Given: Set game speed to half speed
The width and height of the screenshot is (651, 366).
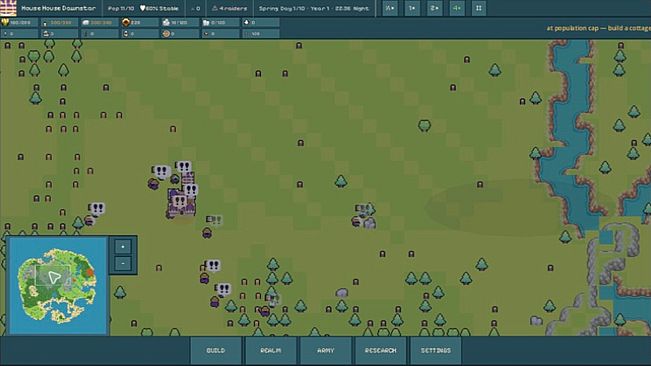Looking at the screenshot, I should (390, 8).
